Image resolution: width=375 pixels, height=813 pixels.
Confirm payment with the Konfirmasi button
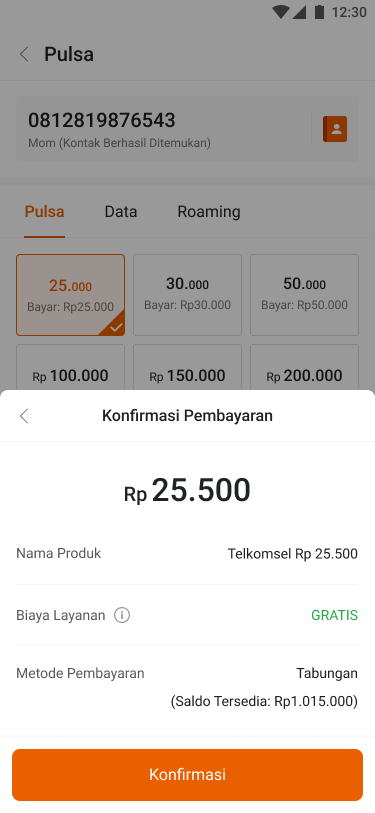[187, 775]
